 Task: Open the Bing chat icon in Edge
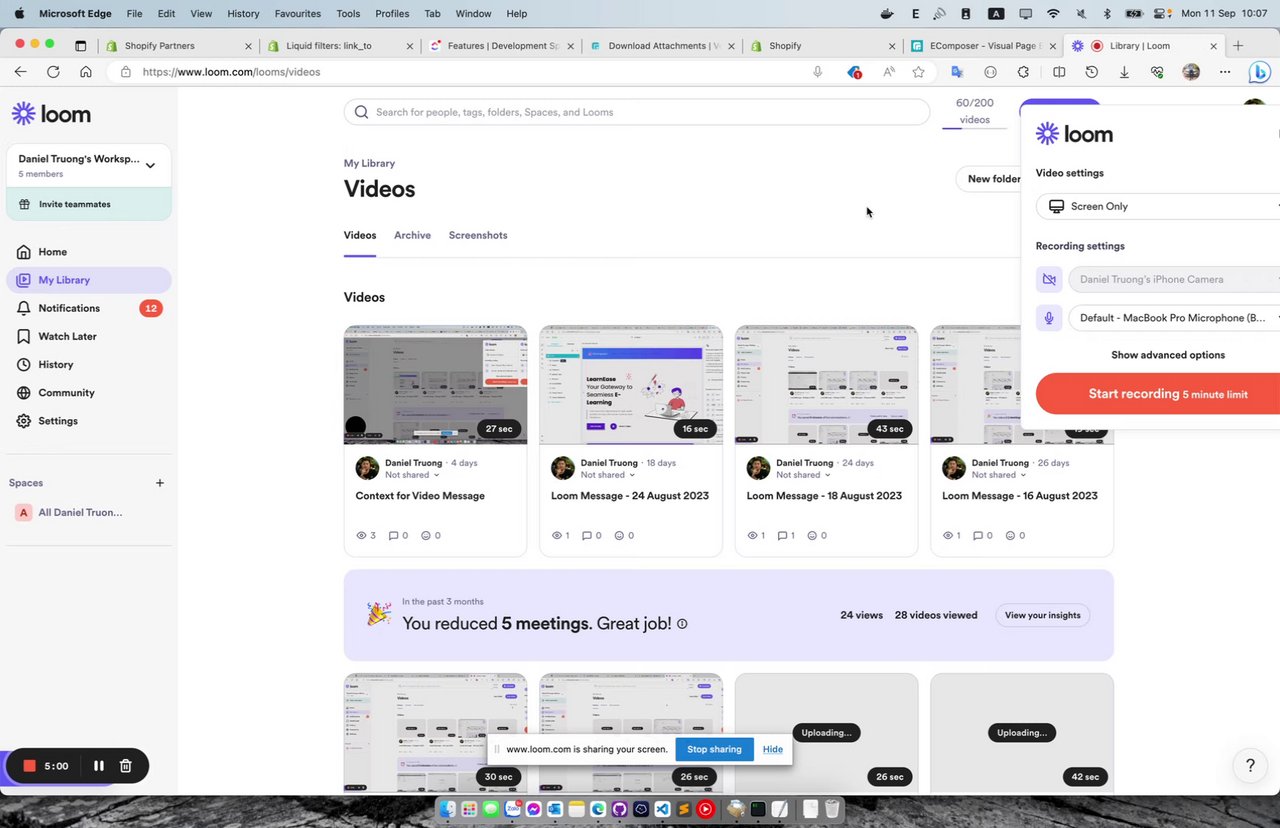click(x=1260, y=72)
